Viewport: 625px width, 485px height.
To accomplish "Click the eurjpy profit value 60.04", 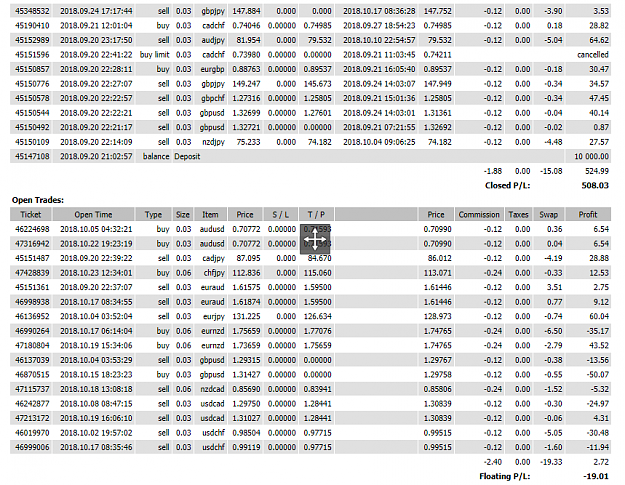I will pos(599,316).
